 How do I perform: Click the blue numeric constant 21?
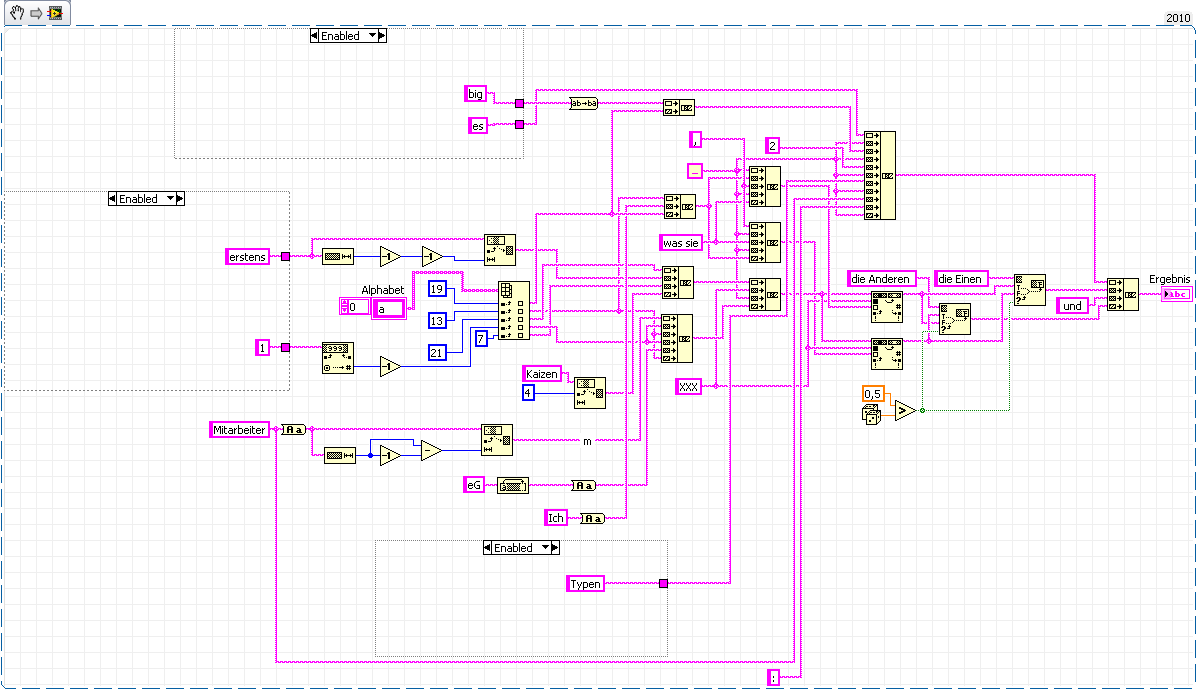437,353
